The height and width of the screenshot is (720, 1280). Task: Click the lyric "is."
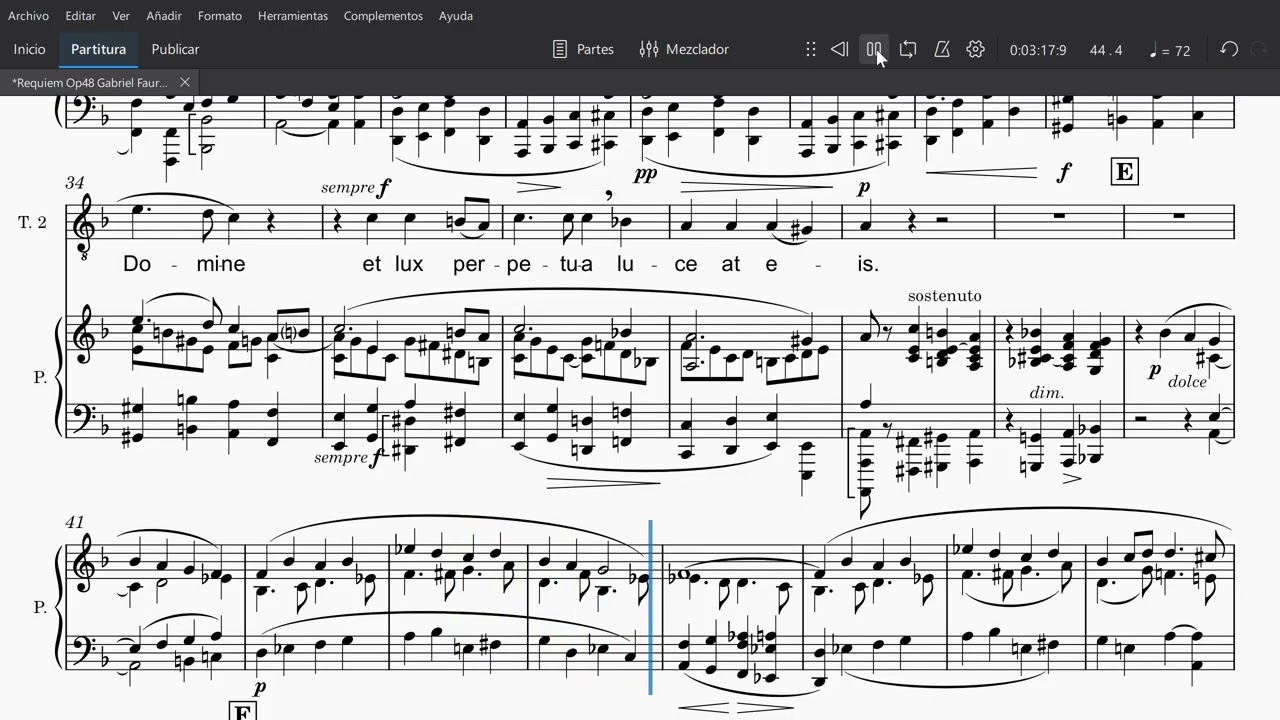[x=867, y=264]
